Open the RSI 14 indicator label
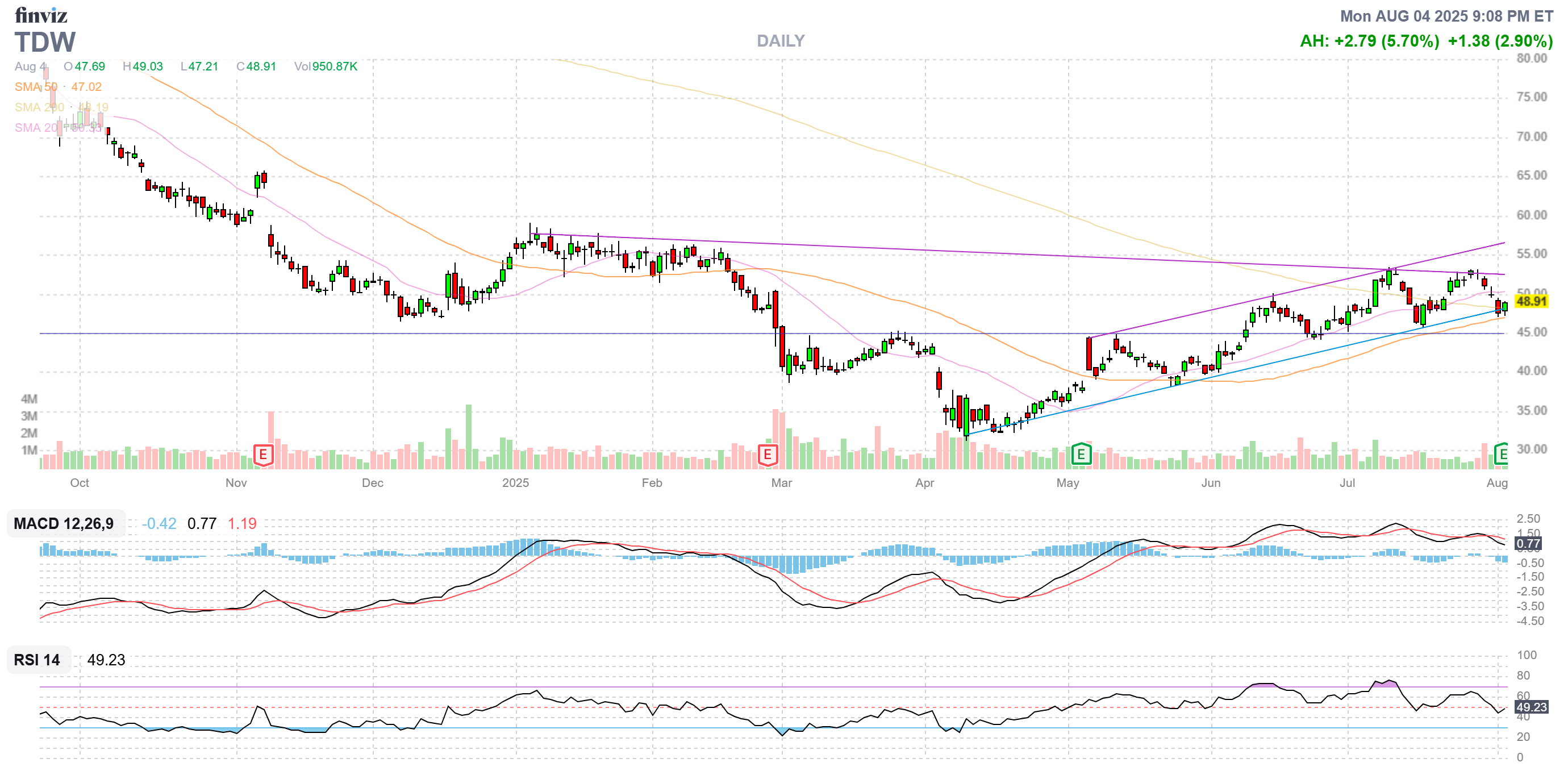Screen dimensions: 1568x775 (37, 660)
